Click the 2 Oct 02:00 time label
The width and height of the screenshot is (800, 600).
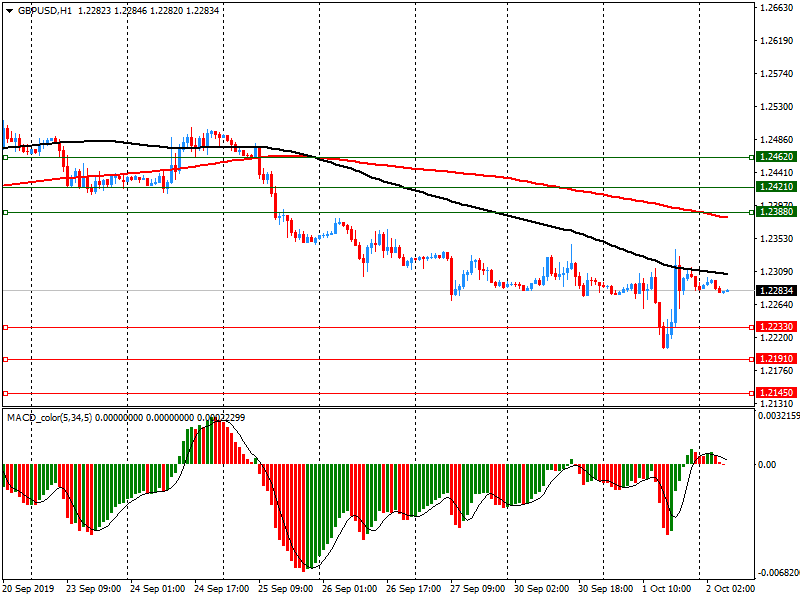tap(731, 589)
